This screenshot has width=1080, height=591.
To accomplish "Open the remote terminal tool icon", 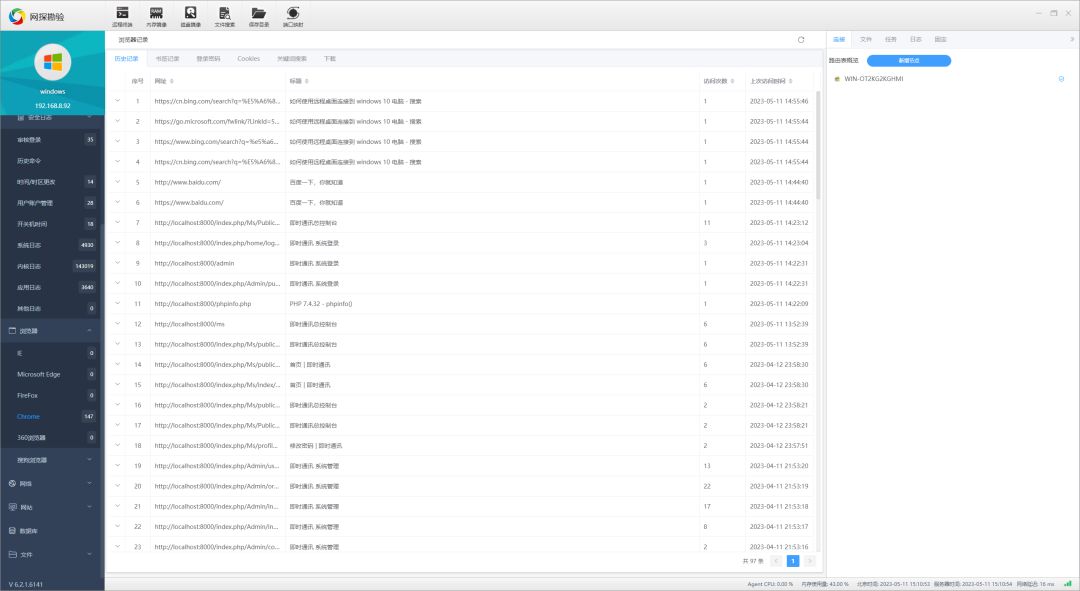I will (122, 13).
